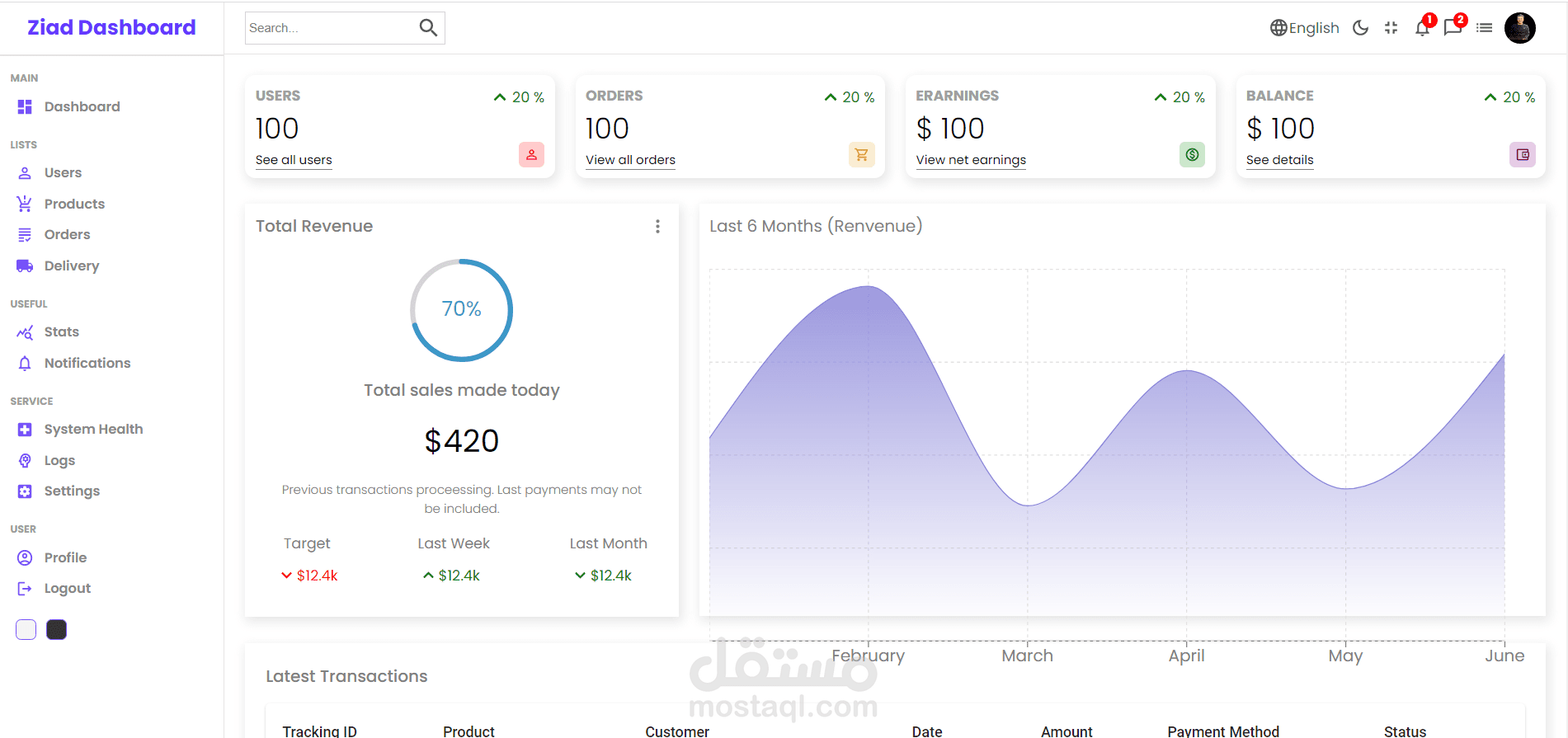
Task: Click the user avatar picture
Action: (x=1520, y=28)
